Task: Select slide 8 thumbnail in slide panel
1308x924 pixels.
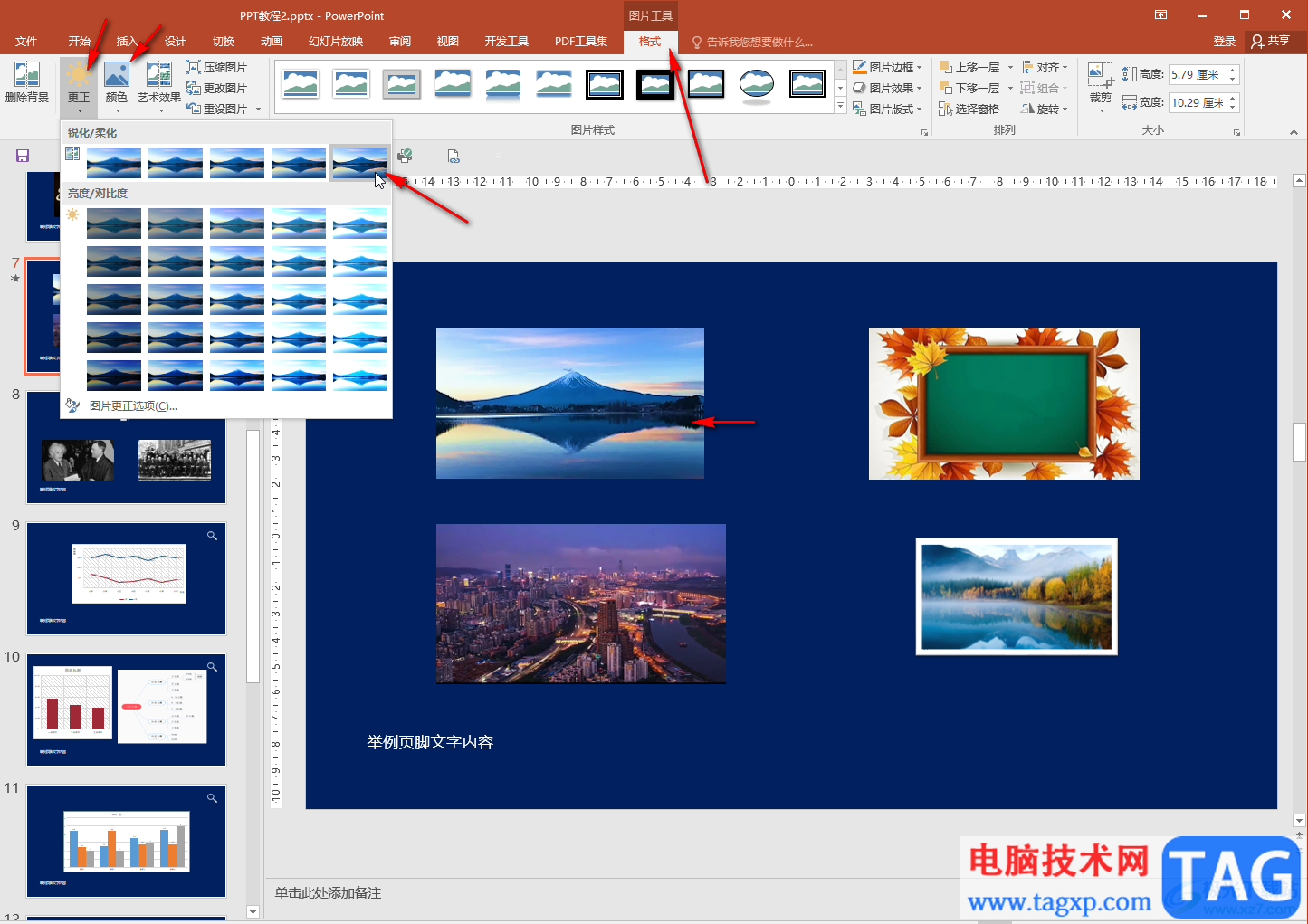Action: pyautogui.click(x=126, y=447)
